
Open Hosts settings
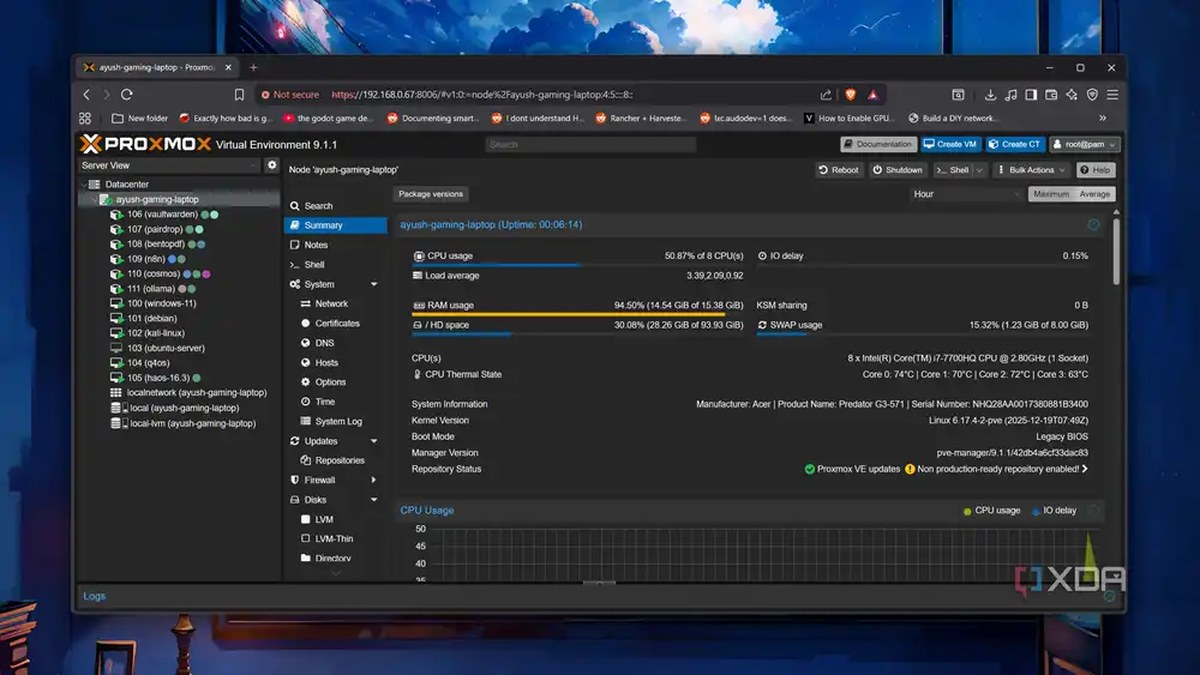click(335, 363)
